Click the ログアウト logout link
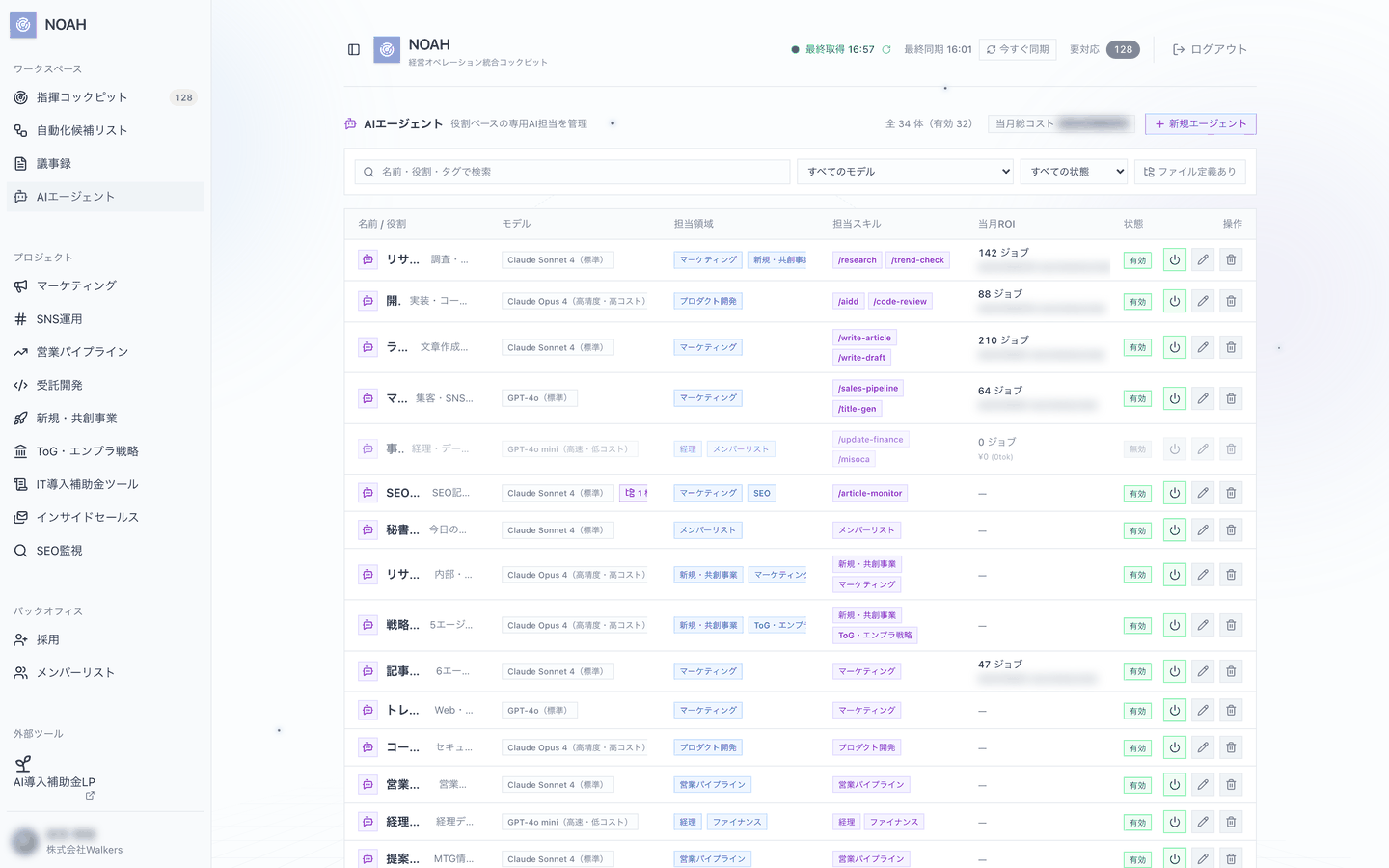Viewport: 1389px width, 868px height. point(1210,49)
